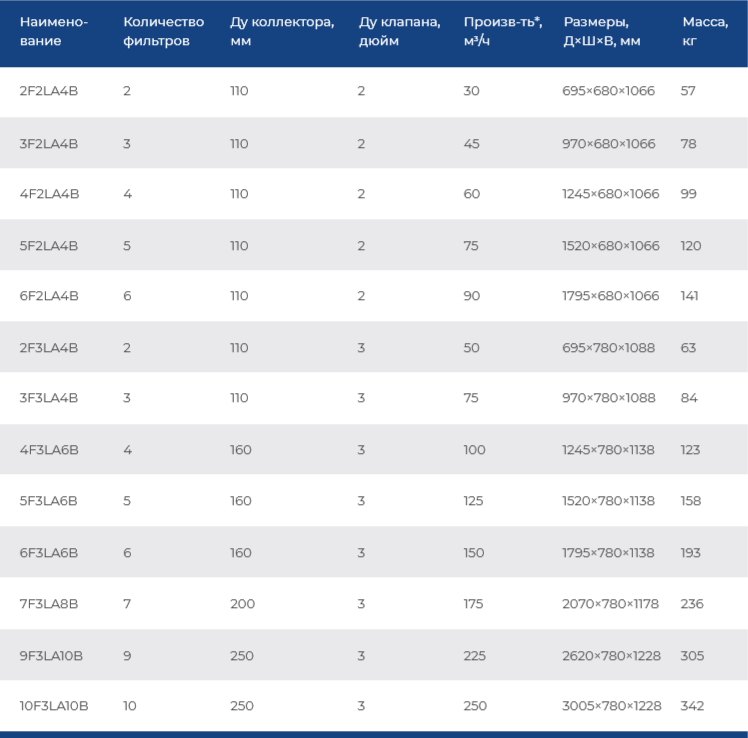Select dimensions 970×780×1088
The height and width of the screenshot is (738, 748).
pos(608,398)
